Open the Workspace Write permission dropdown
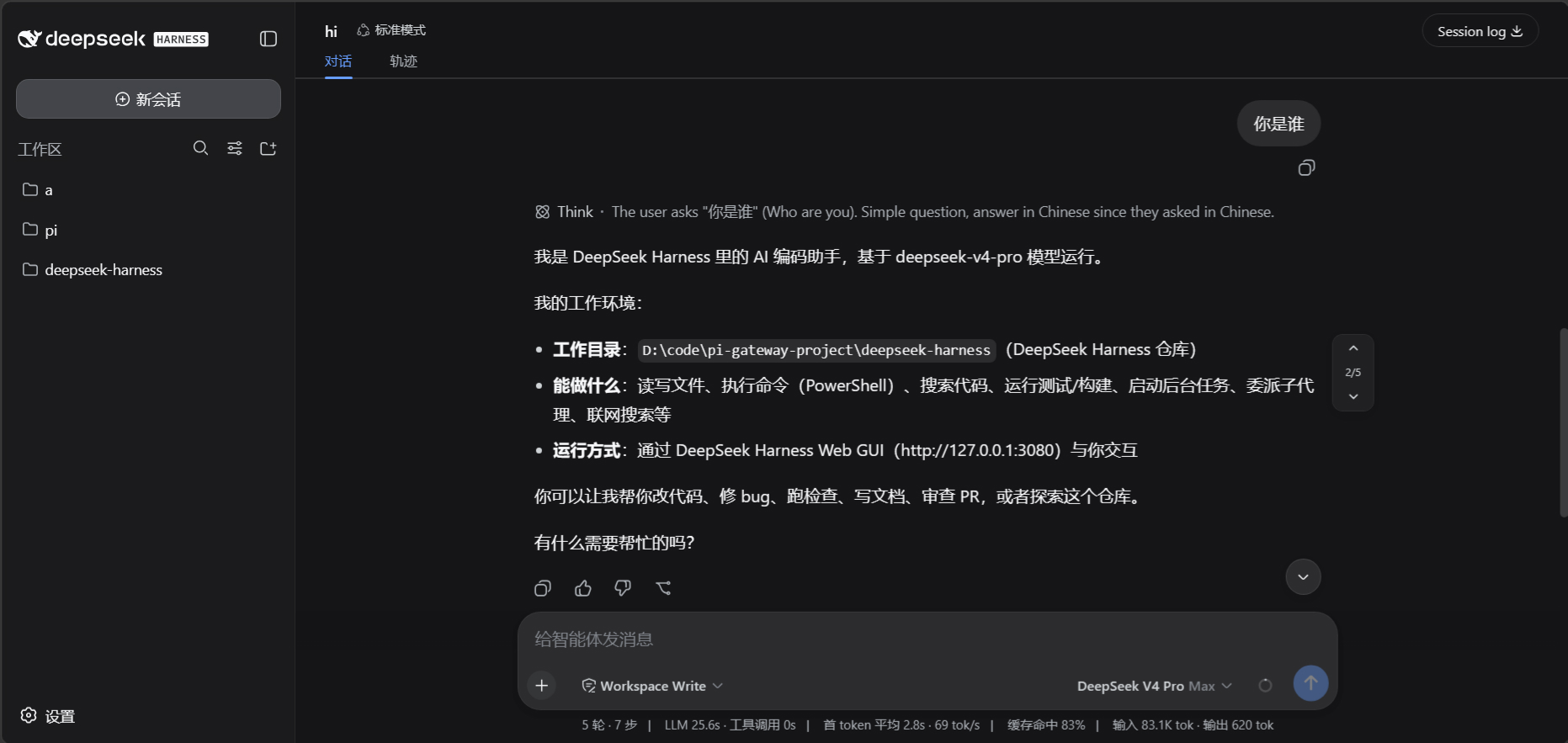The height and width of the screenshot is (743, 1568). point(652,686)
